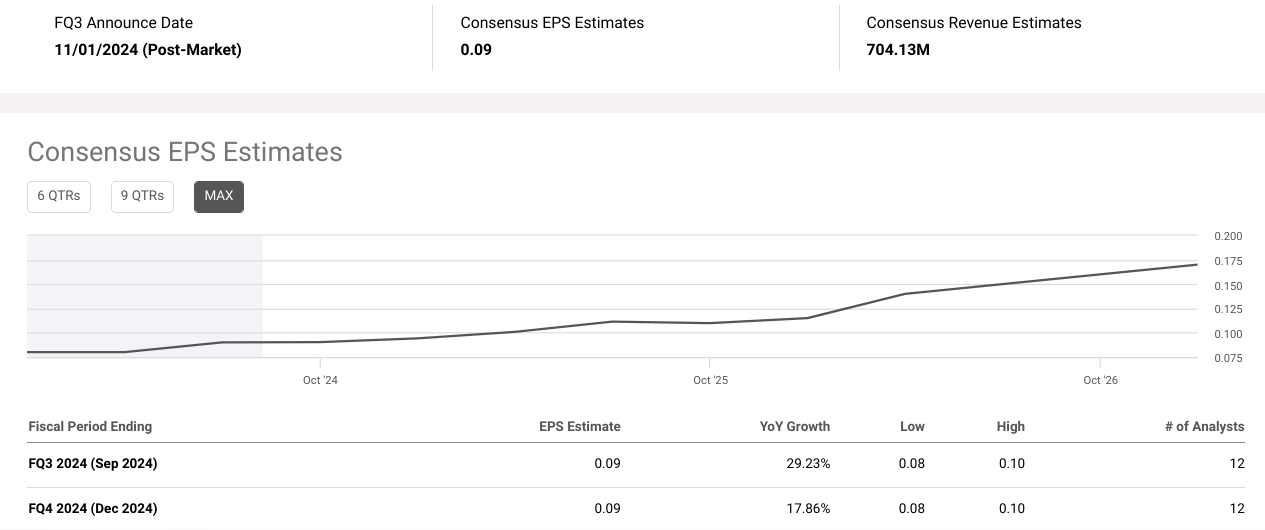Click the Oct '25 axis marker

pos(710,380)
